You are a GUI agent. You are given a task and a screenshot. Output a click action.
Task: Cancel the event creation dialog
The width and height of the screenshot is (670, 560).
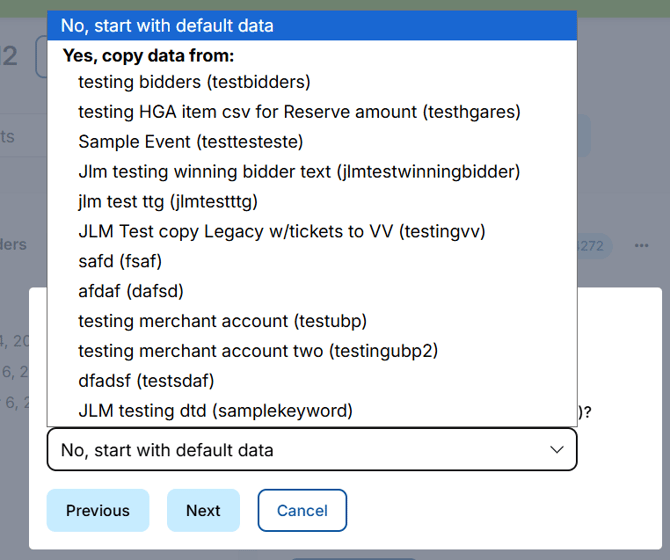[x=302, y=510]
